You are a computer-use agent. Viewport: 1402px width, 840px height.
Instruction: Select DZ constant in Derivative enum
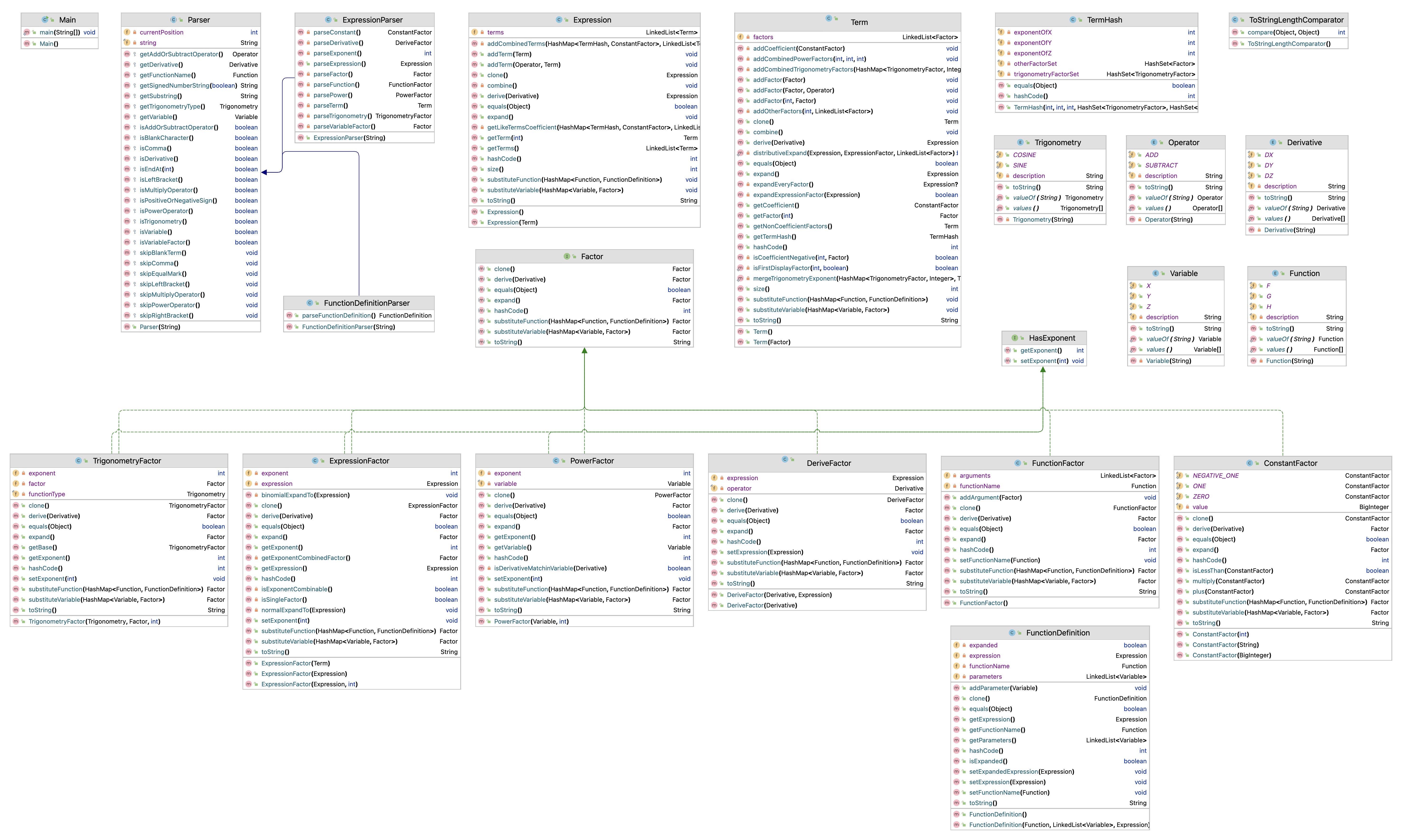point(1269,176)
